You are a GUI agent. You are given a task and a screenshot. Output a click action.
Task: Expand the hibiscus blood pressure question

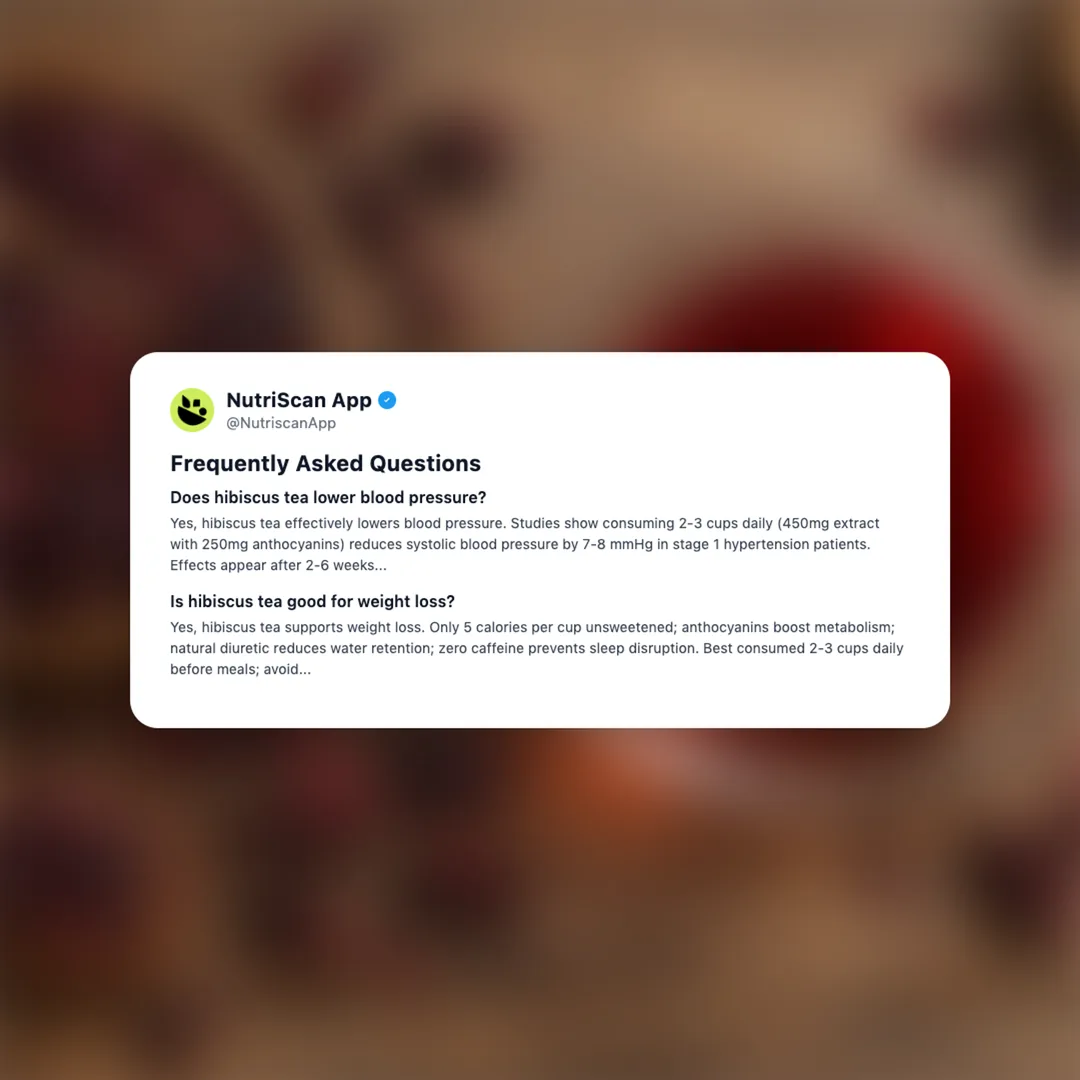pos(328,497)
